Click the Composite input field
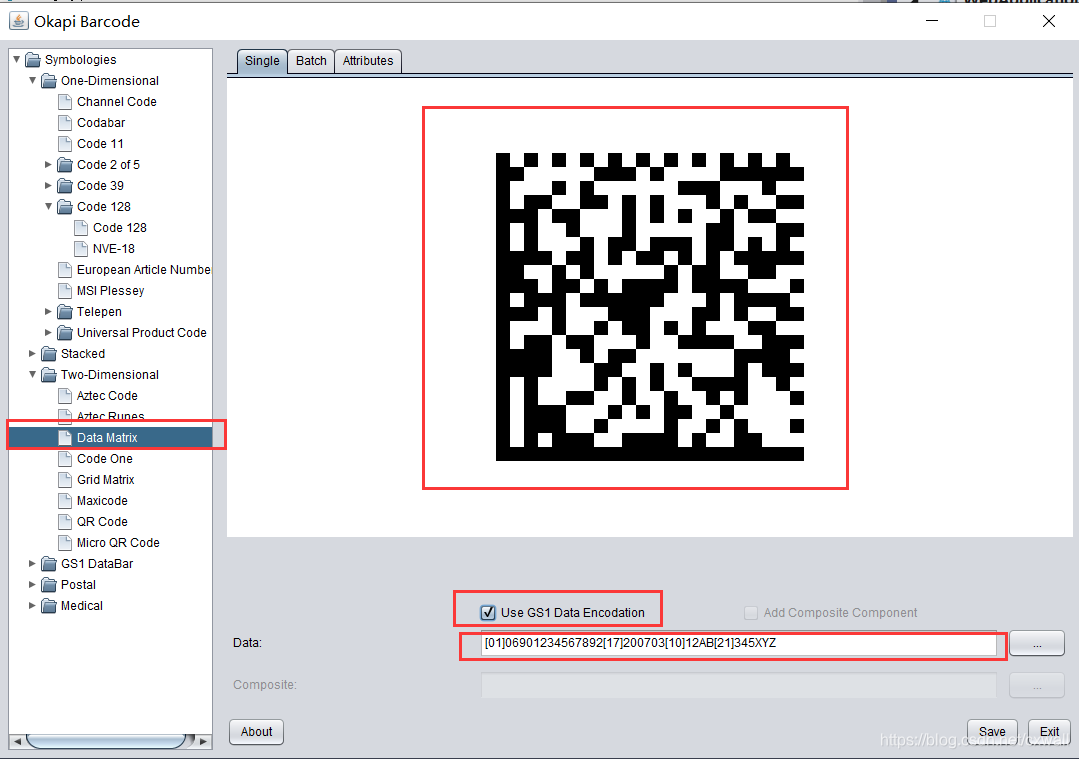The width and height of the screenshot is (1079, 759). pos(738,685)
